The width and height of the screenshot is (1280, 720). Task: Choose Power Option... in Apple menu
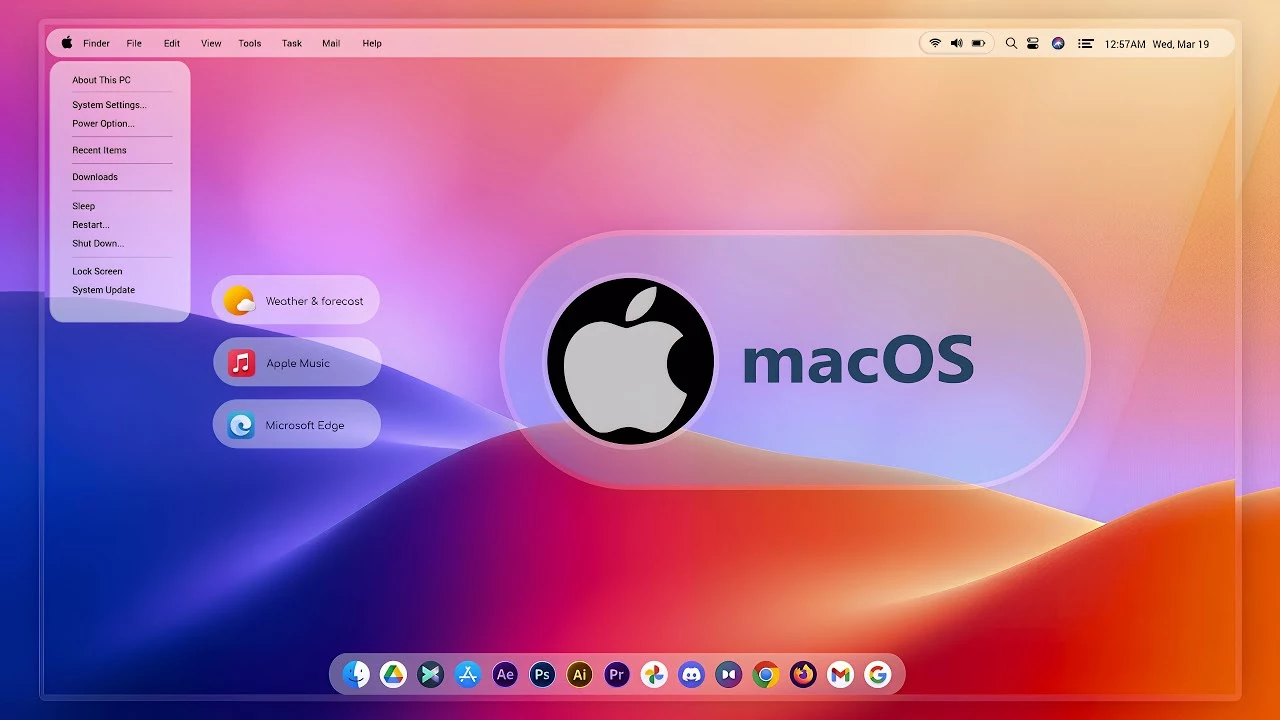pos(103,124)
